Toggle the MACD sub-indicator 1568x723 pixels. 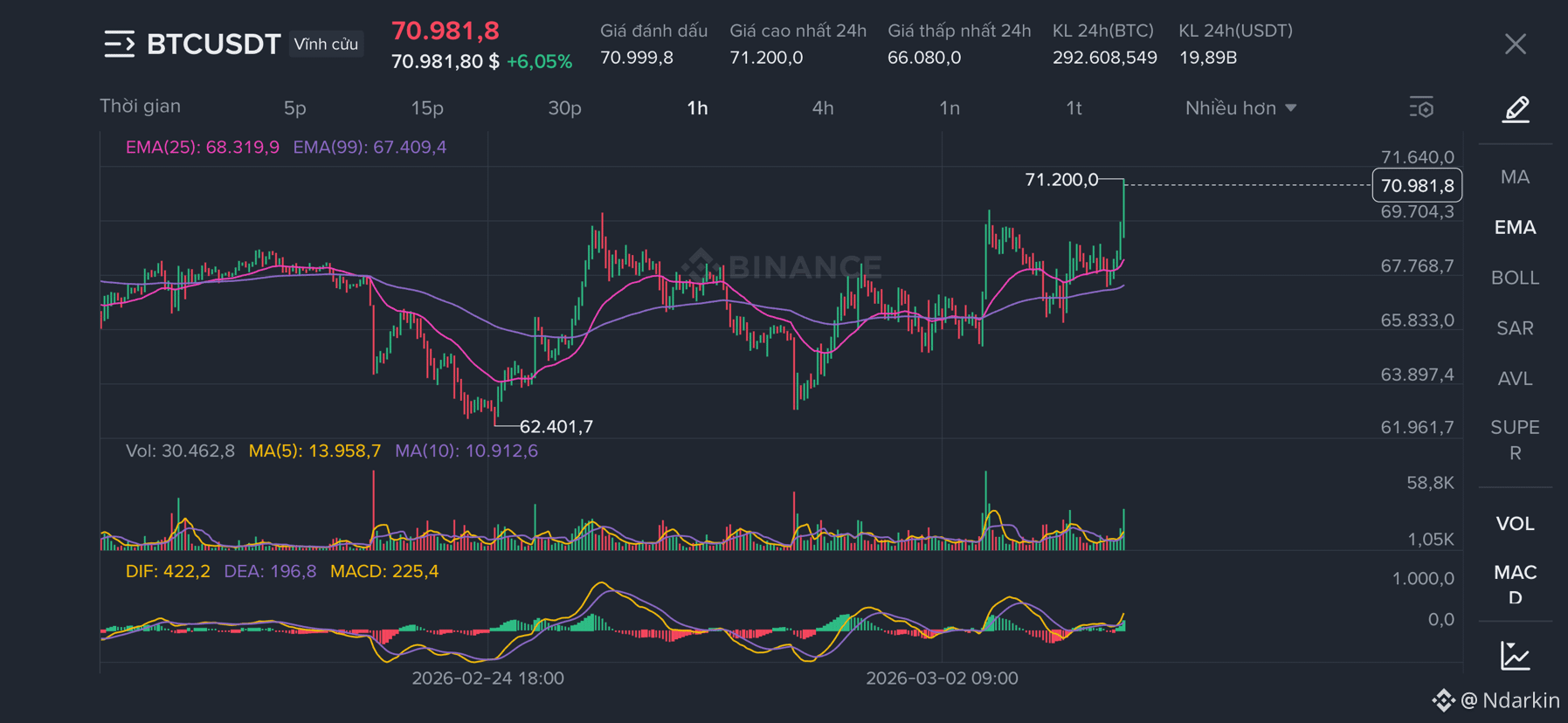1515,585
